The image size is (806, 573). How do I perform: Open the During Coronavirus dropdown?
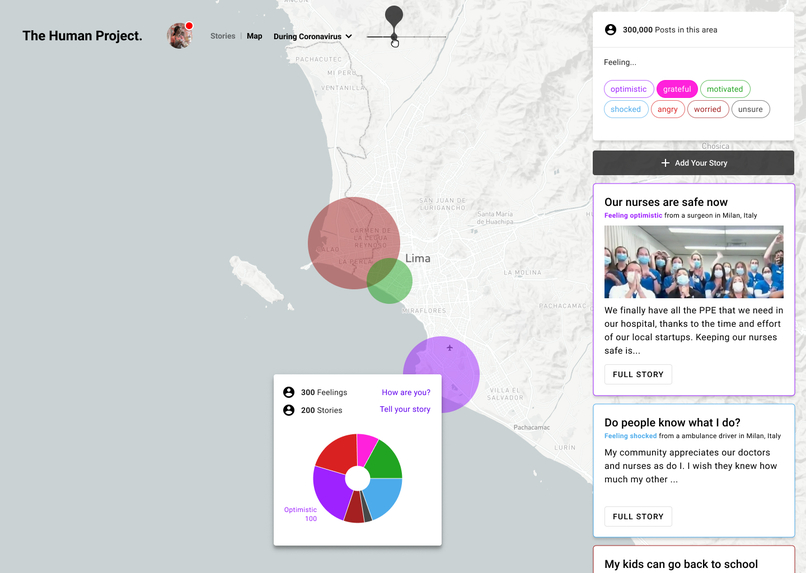[x=313, y=36]
